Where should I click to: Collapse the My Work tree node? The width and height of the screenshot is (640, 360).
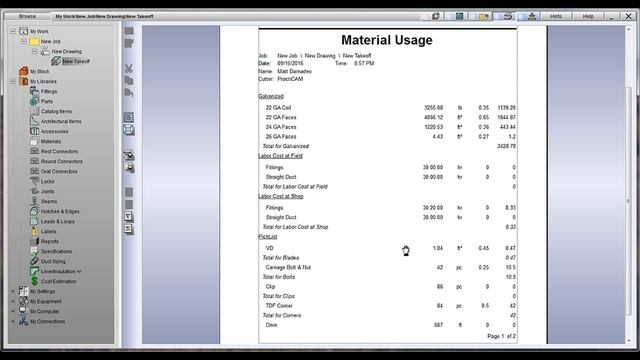click(x=13, y=31)
